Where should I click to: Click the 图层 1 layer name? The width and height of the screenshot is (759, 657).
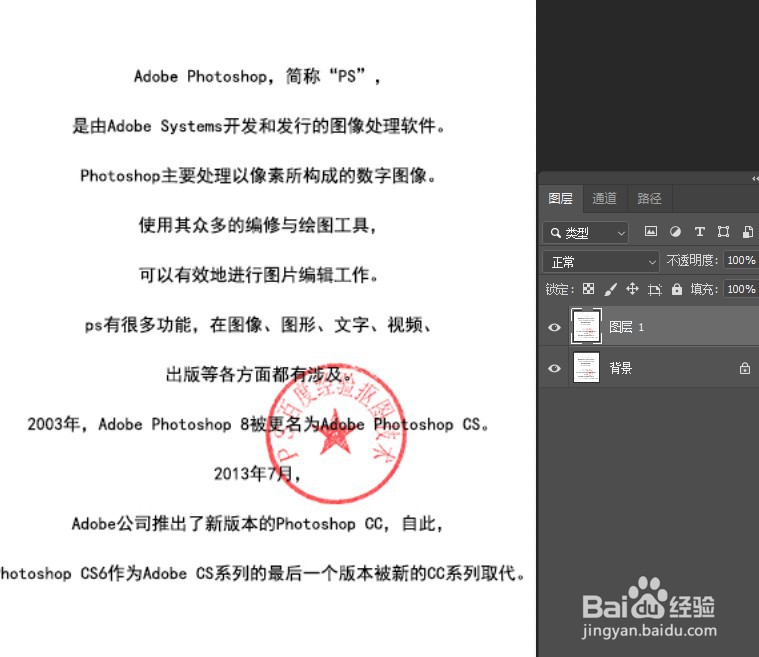[x=626, y=327]
